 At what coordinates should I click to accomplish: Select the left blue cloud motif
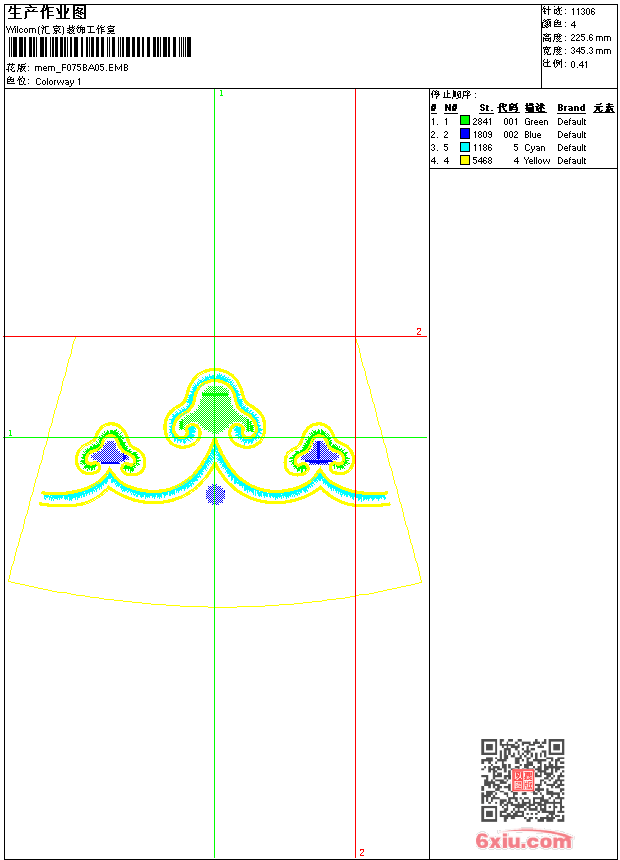pos(110,450)
